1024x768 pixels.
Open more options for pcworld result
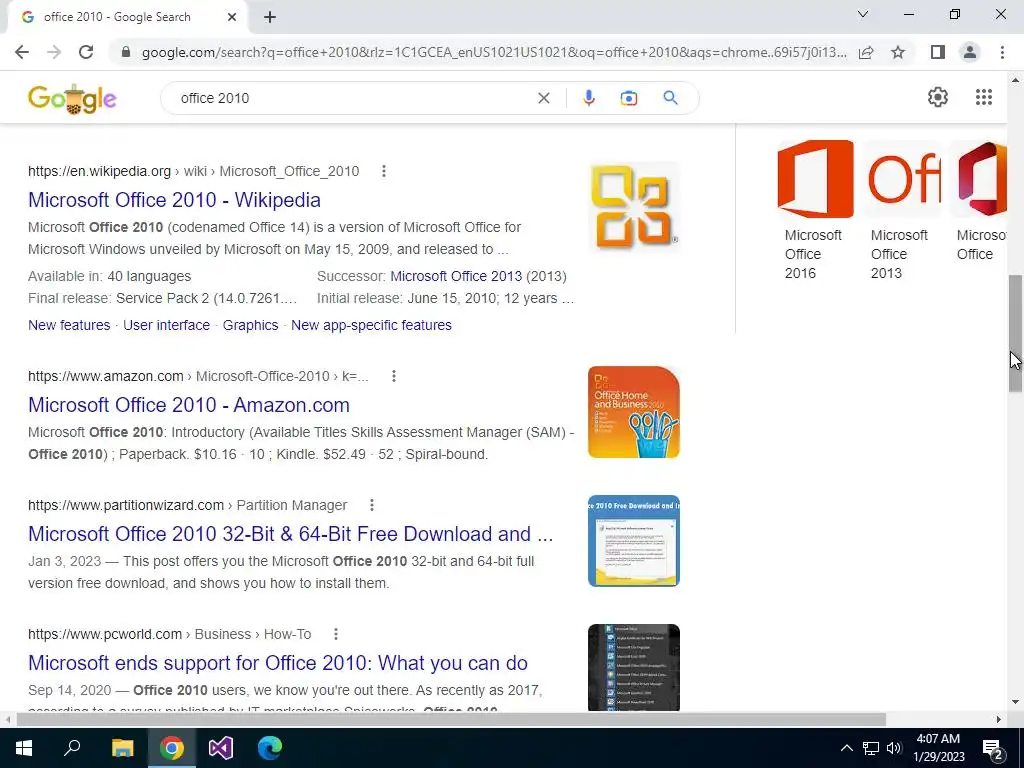(x=336, y=634)
